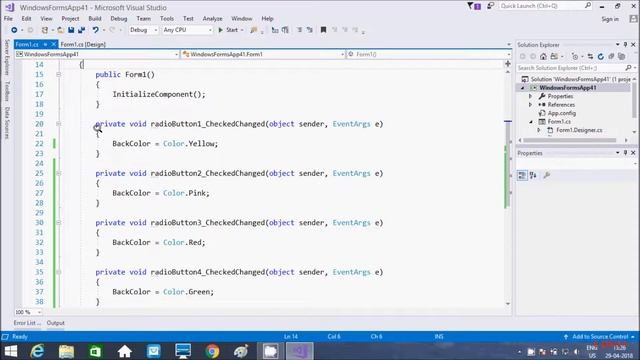Click the Undo toolbar icon
The height and width of the screenshot is (360, 640).
click(95, 30)
